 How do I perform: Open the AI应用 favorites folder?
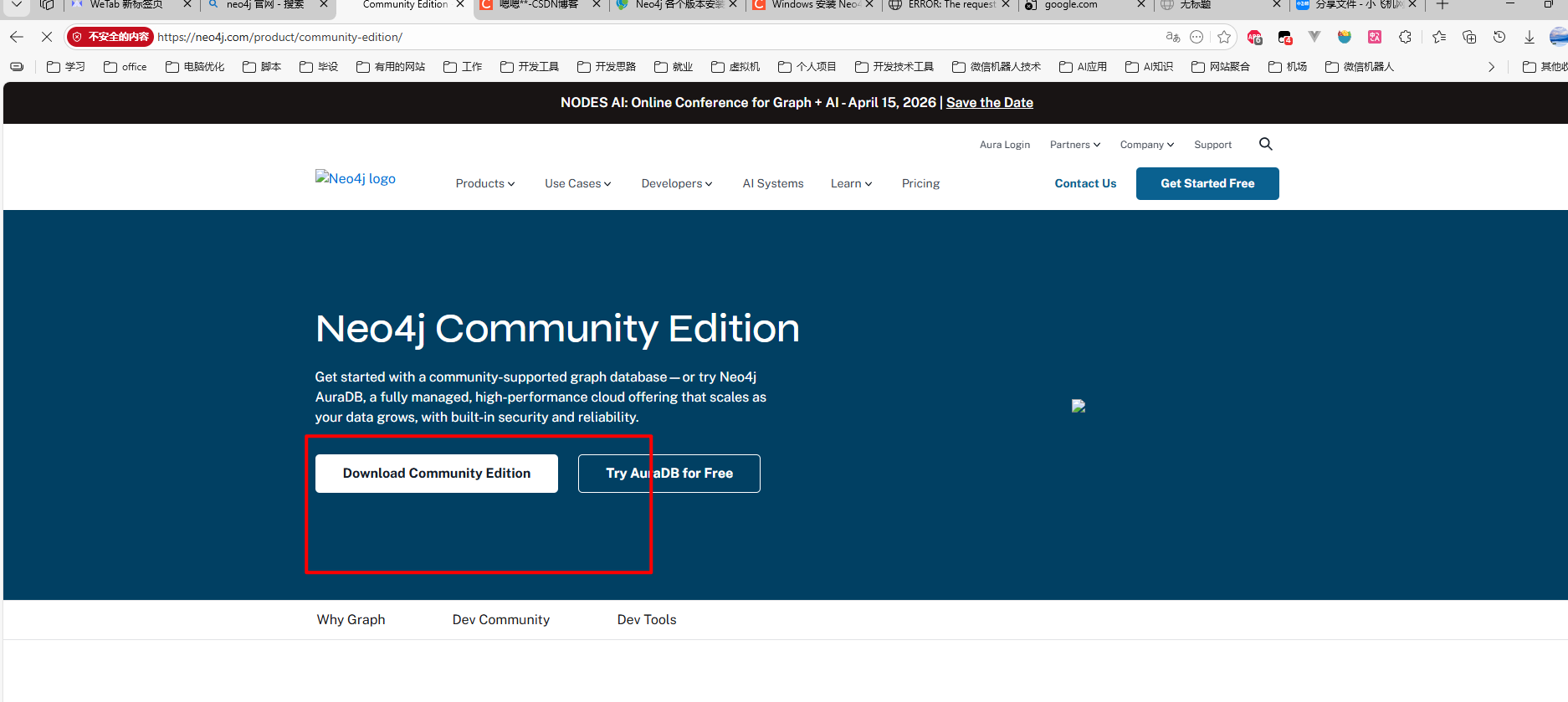click(x=1083, y=67)
